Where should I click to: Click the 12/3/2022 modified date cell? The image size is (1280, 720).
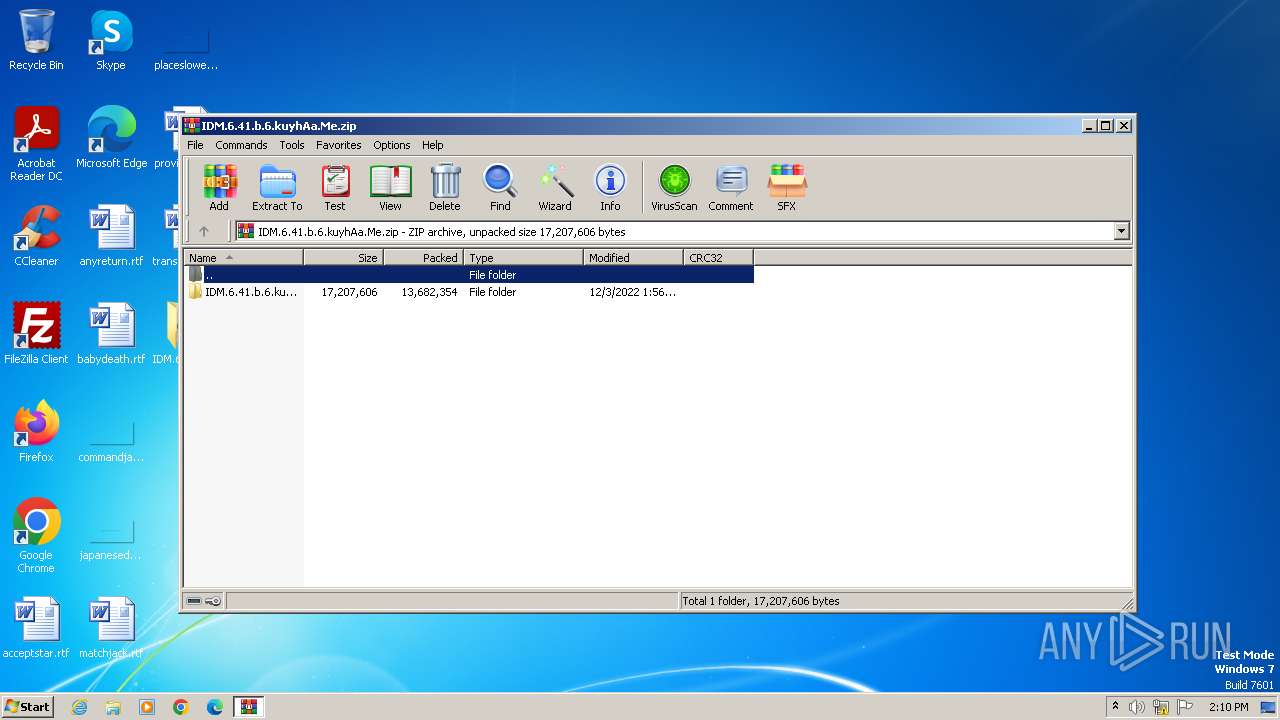pos(632,292)
